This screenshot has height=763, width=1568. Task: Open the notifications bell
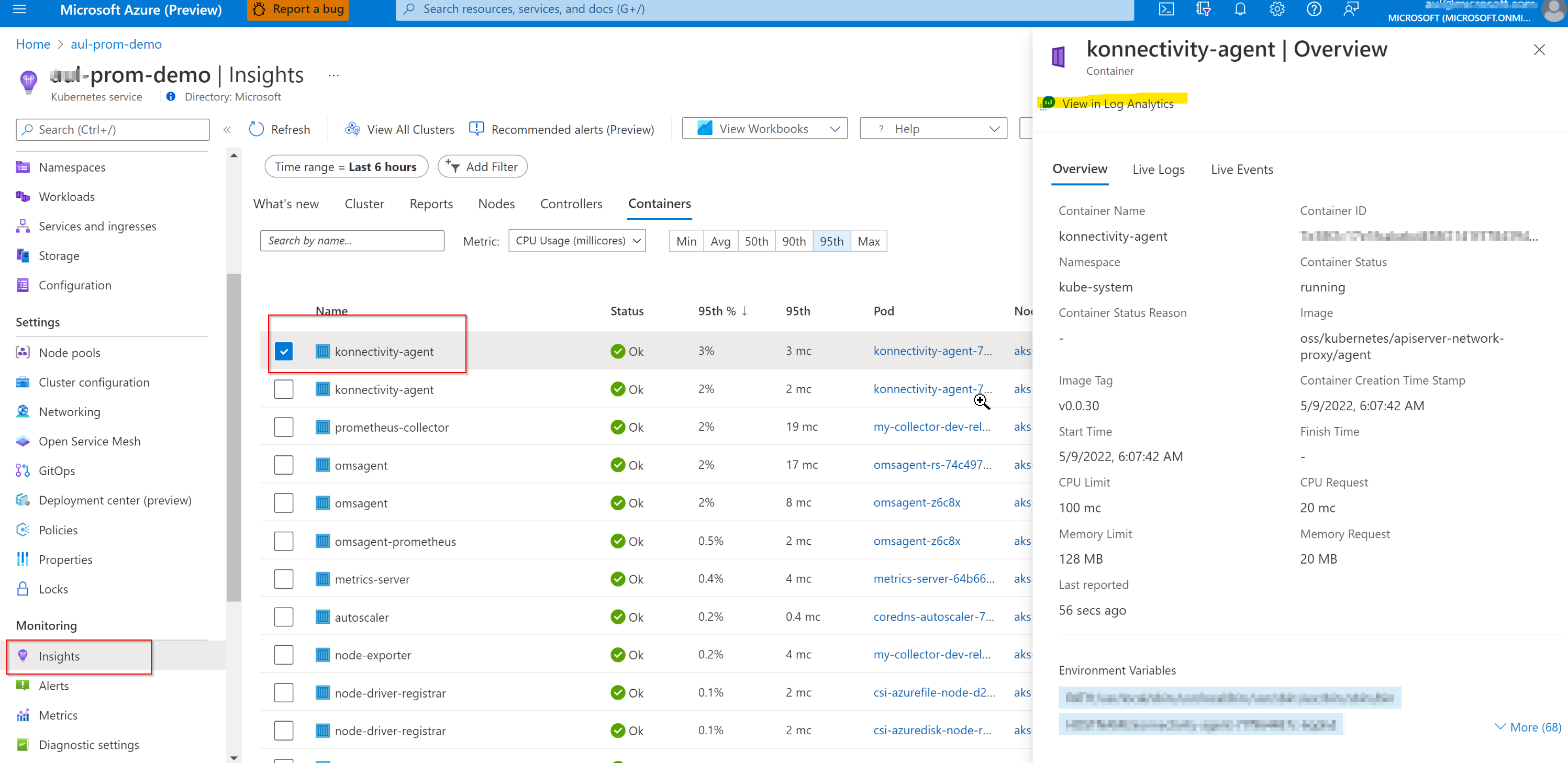click(x=1240, y=9)
